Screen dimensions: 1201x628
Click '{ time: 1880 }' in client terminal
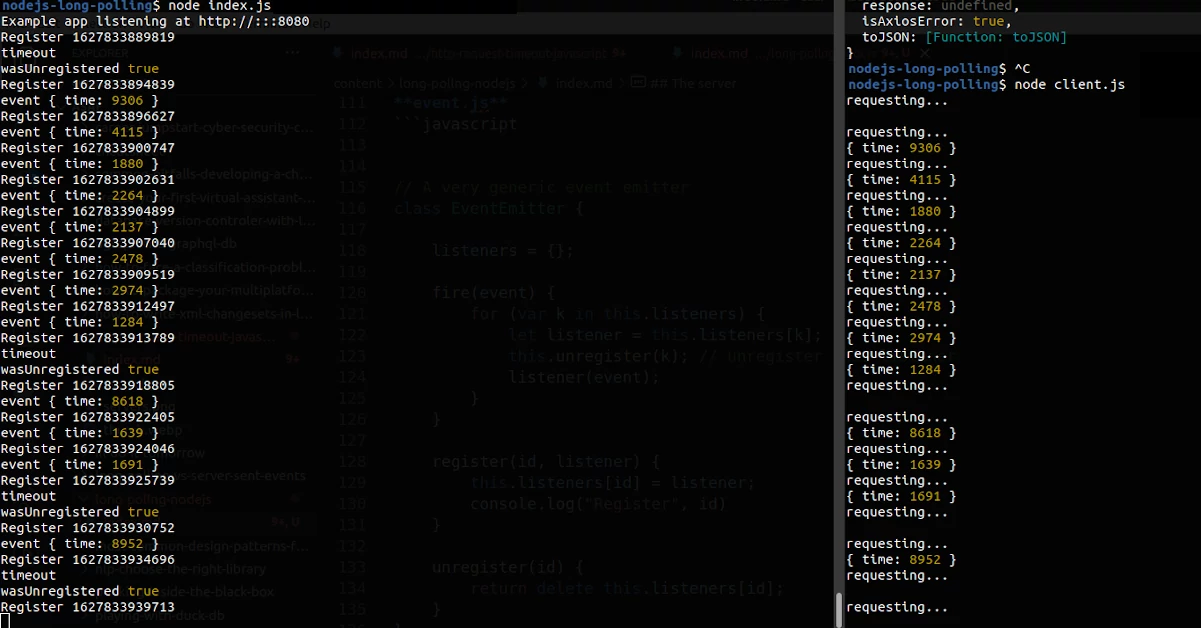[902, 211]
